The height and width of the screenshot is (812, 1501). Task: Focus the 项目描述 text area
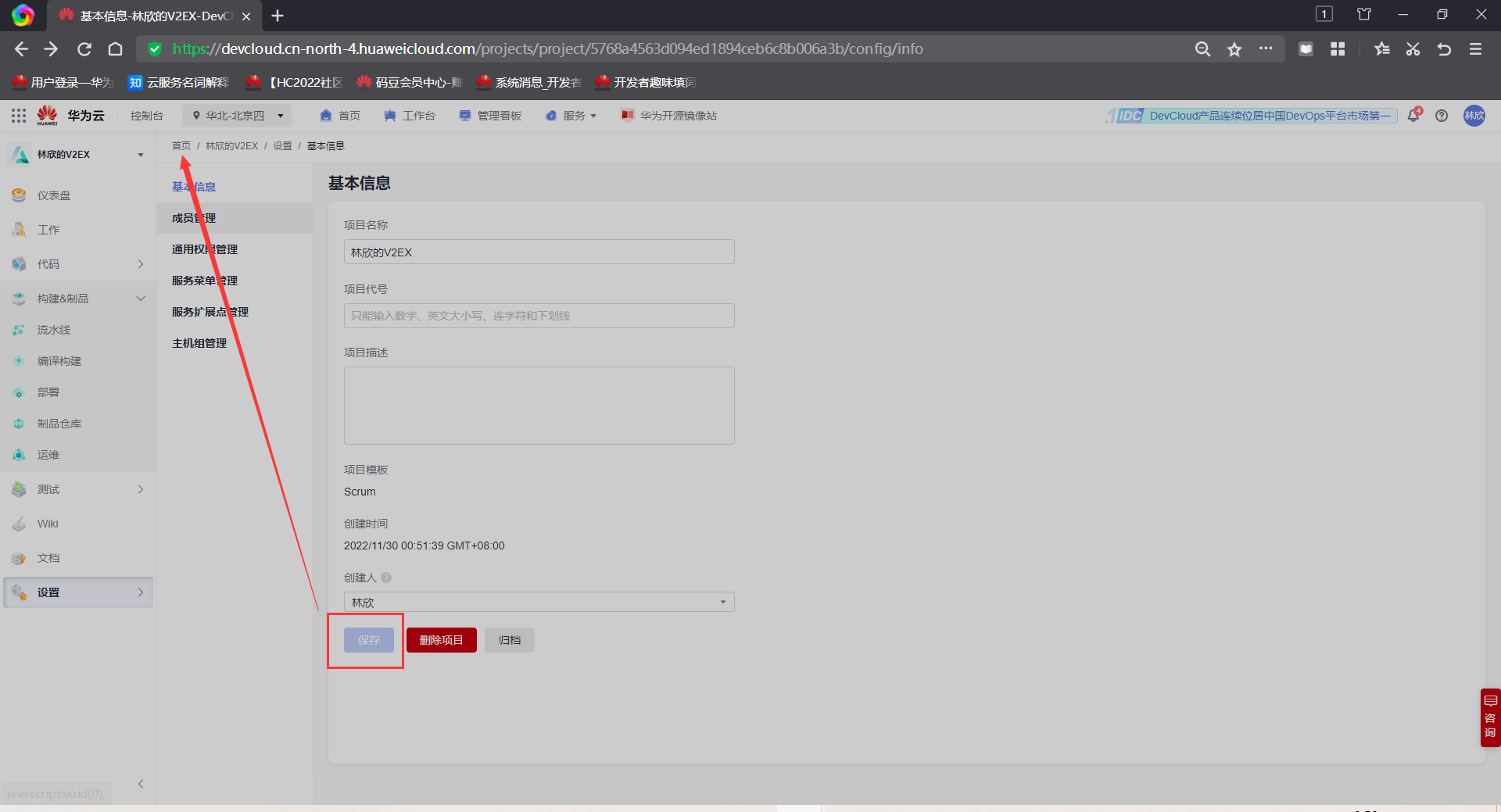pyautogui.click(x=539, y=406)
